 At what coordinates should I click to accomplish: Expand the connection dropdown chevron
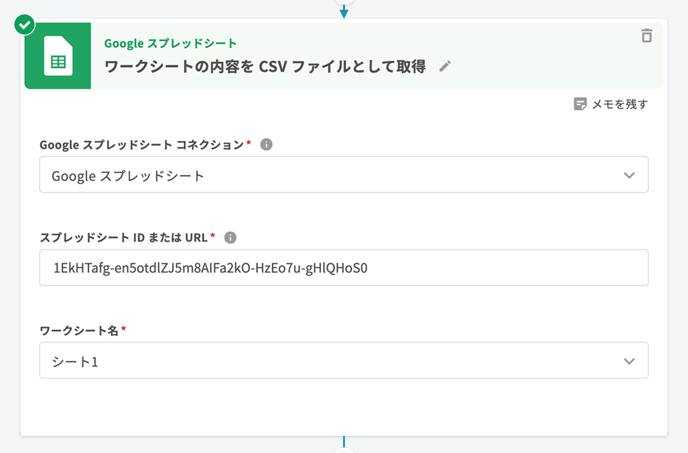tap(629, 175)
